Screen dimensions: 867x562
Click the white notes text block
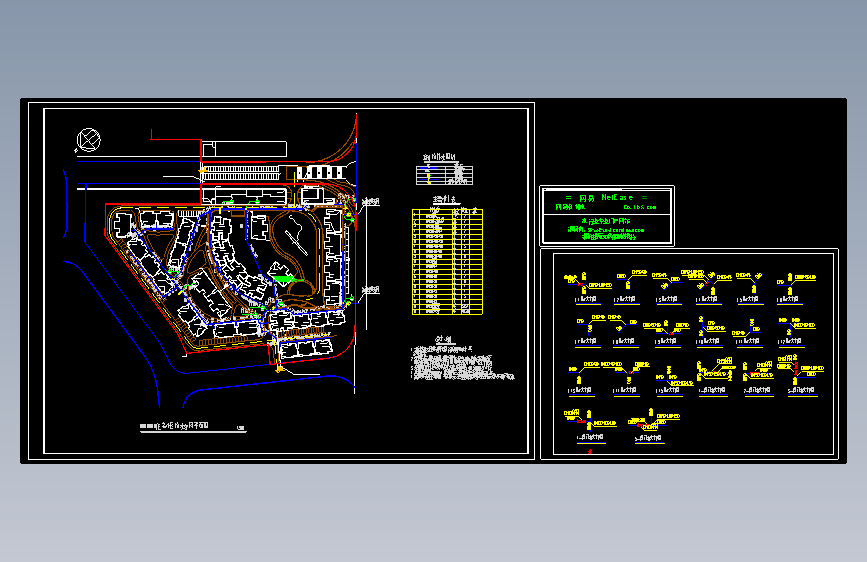pyautogui.click(x=462, y=364)
